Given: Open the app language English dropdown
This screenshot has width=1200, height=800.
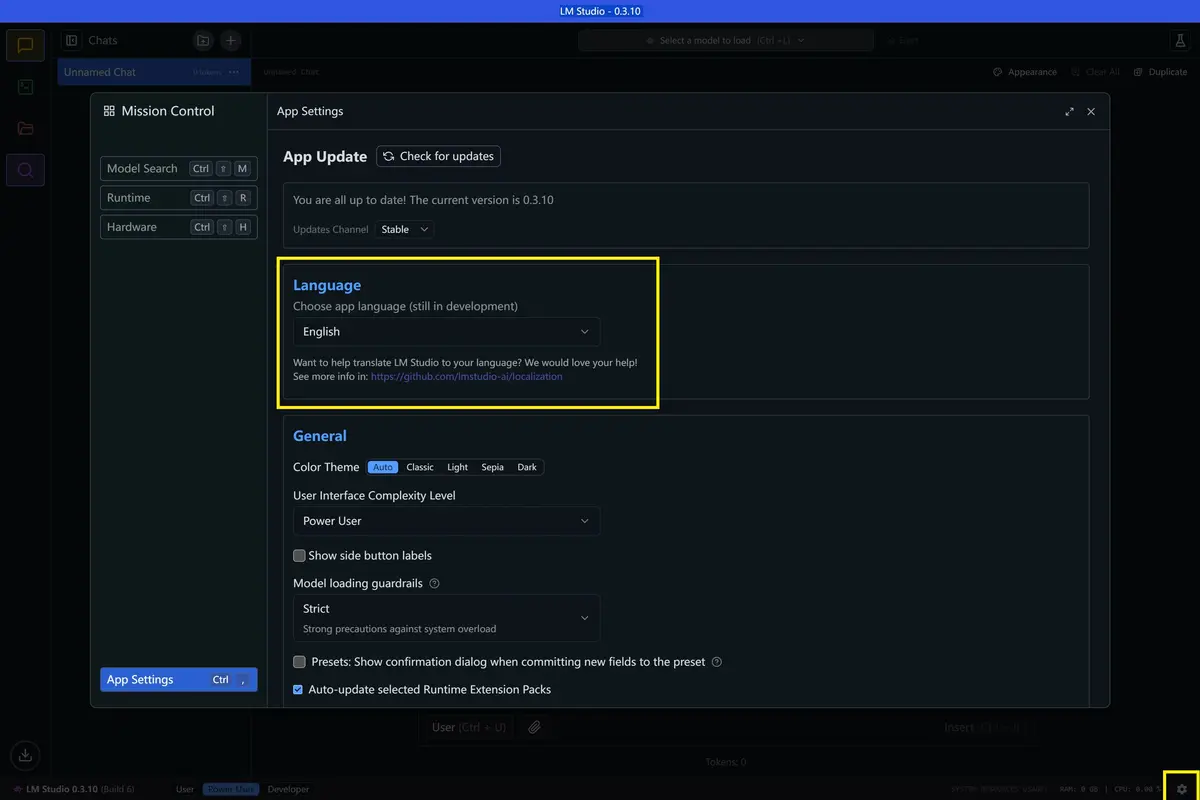Looking at the screenshot, I should coord(447,332).
